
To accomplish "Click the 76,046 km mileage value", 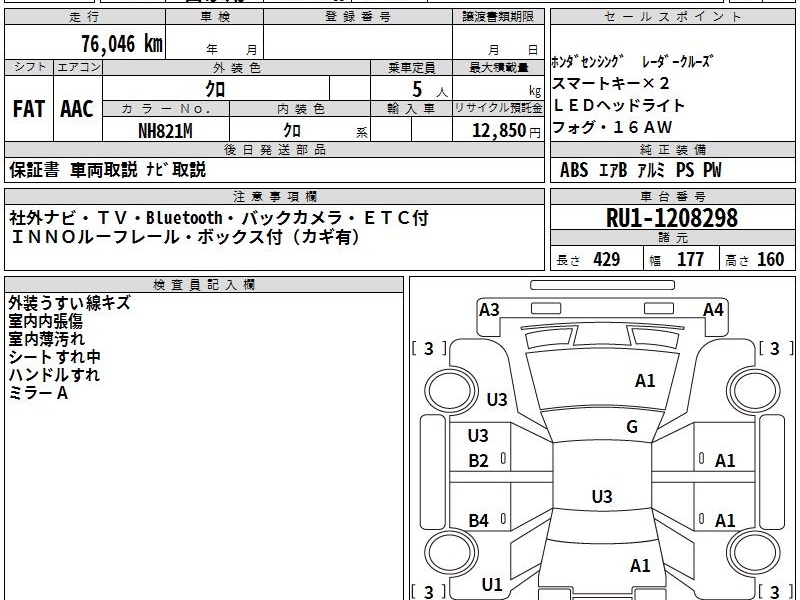I will coord(121,44).
